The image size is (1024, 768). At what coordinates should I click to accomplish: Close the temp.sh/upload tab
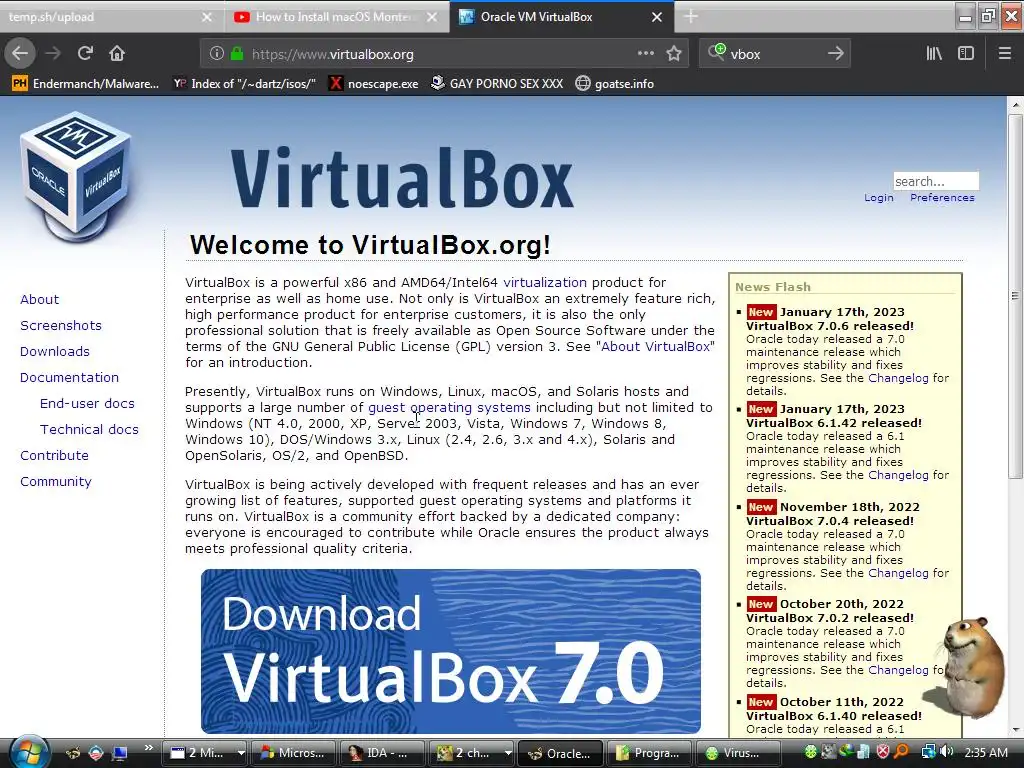207,17
